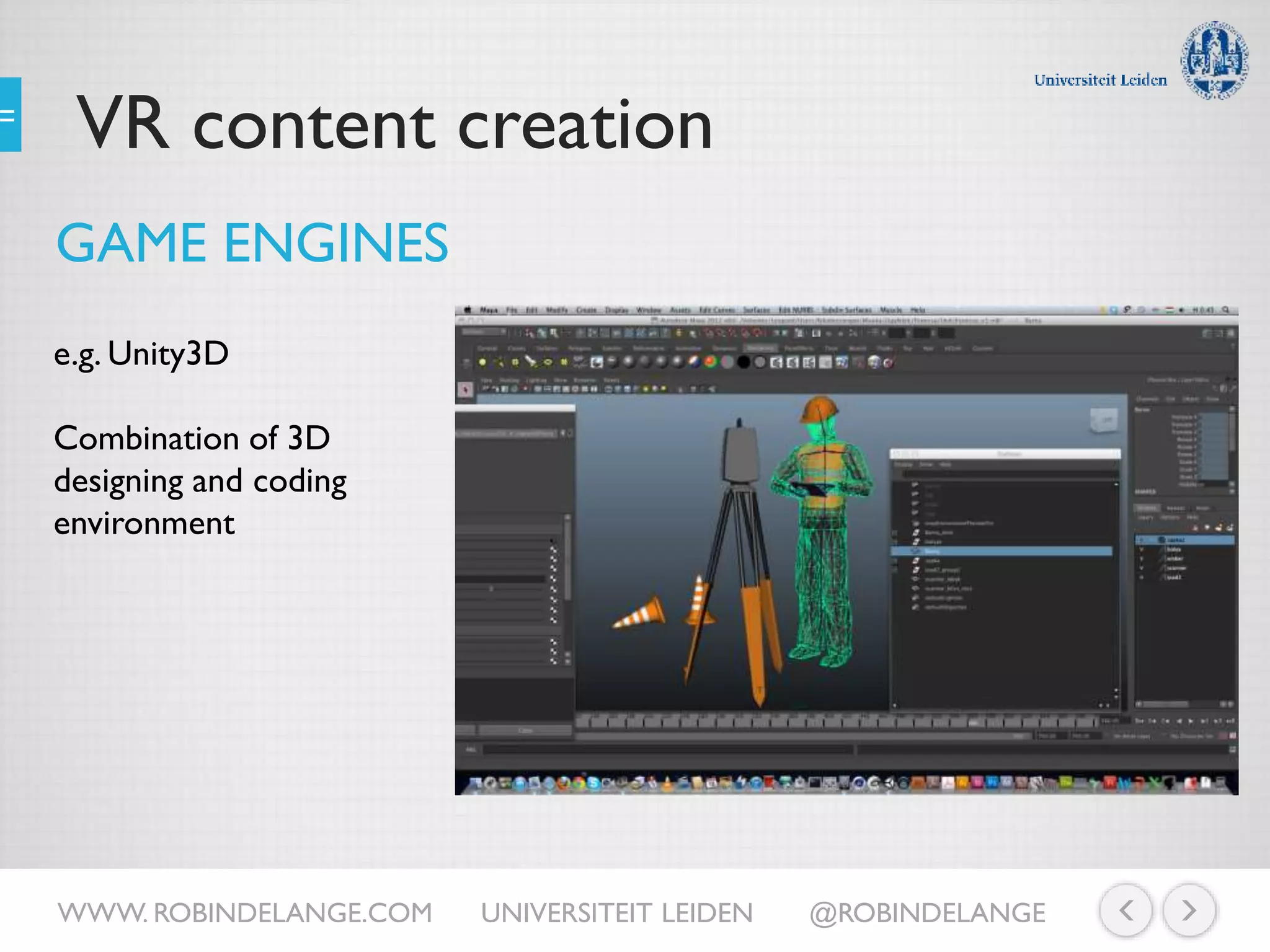Open the Create menu in Maya
This screenshot has height=952, width=1270.
click(x=586, y=310)
